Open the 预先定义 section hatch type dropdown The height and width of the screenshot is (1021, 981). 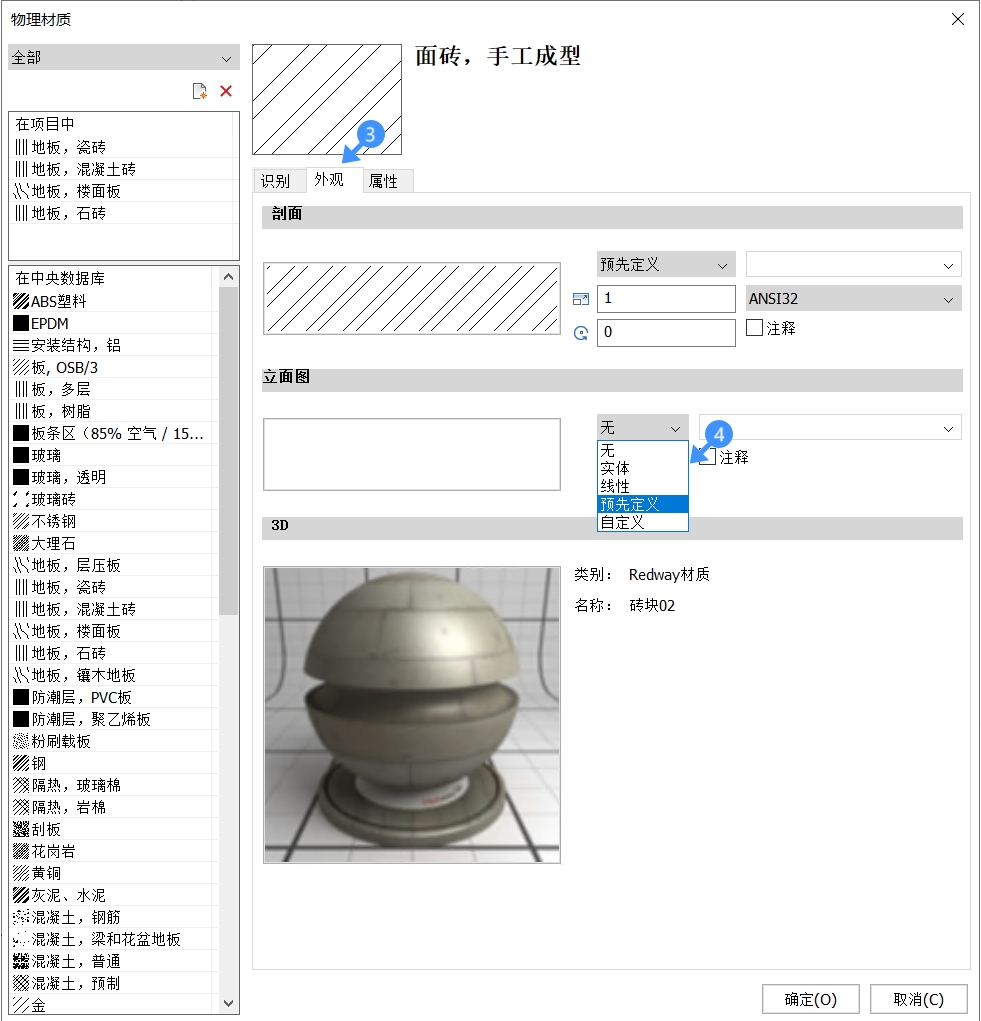[x=666, y=264]
